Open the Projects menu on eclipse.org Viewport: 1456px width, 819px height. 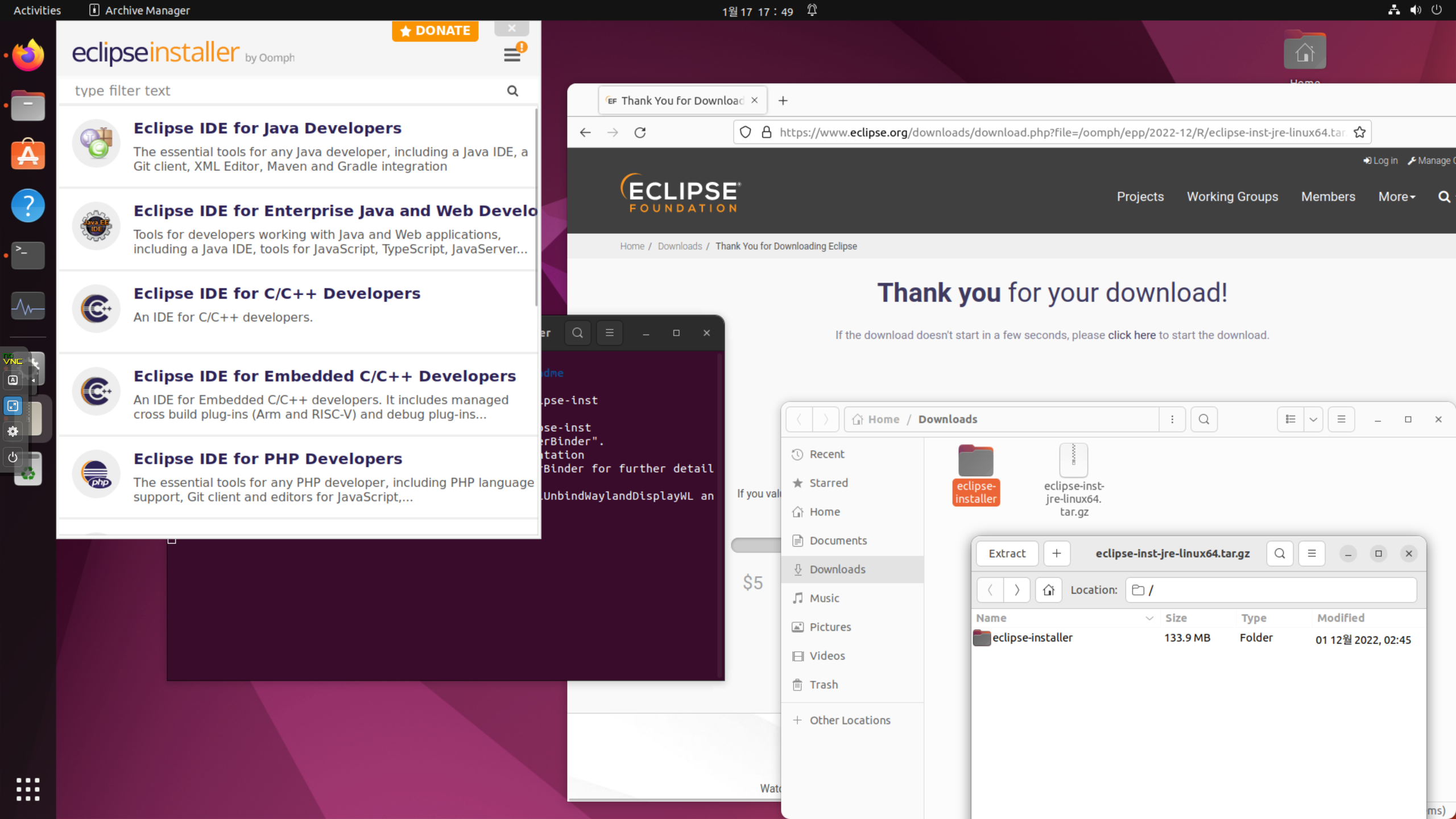coord(1140,197)
